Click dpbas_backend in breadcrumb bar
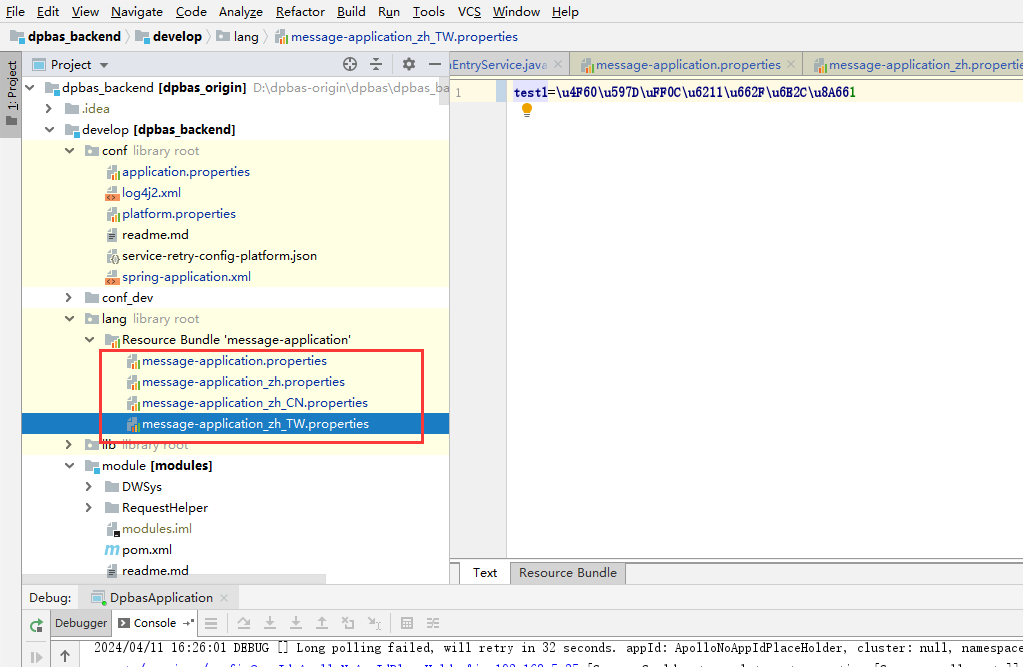The height and width of the screenshot is (667, 1023). 66,37
